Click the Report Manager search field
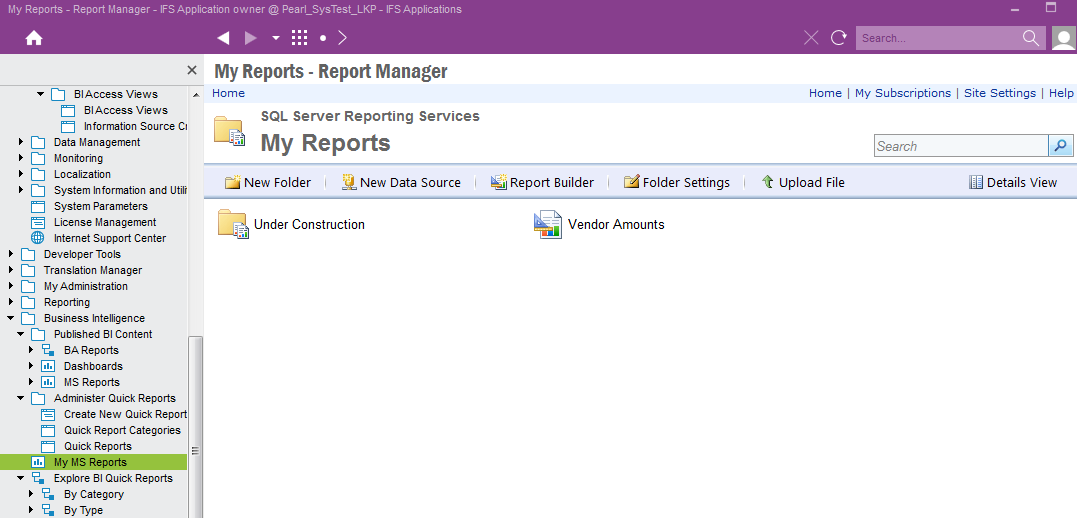 coord(960,146)
